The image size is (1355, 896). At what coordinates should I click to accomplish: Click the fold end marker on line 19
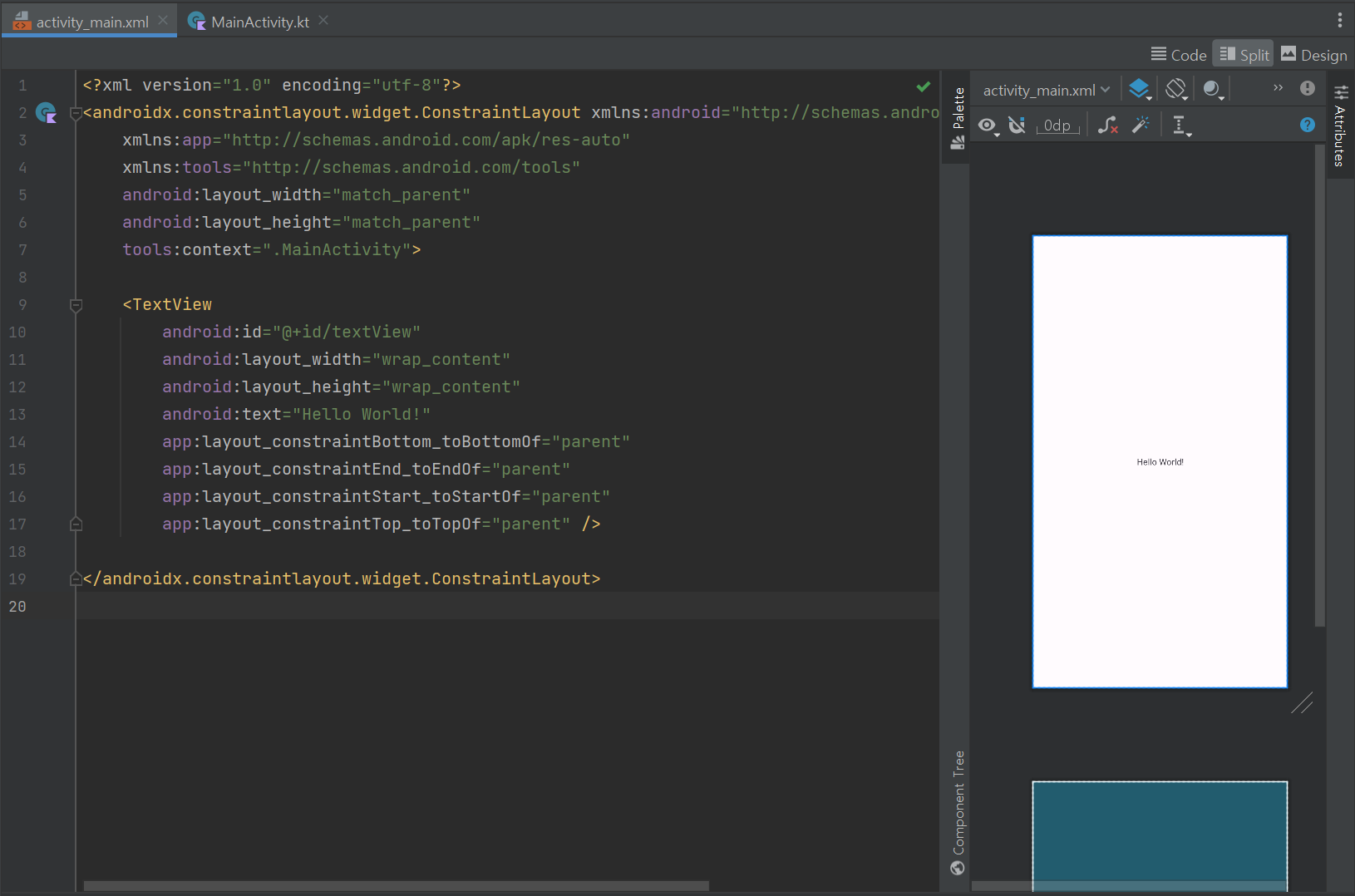coord(76,578)
